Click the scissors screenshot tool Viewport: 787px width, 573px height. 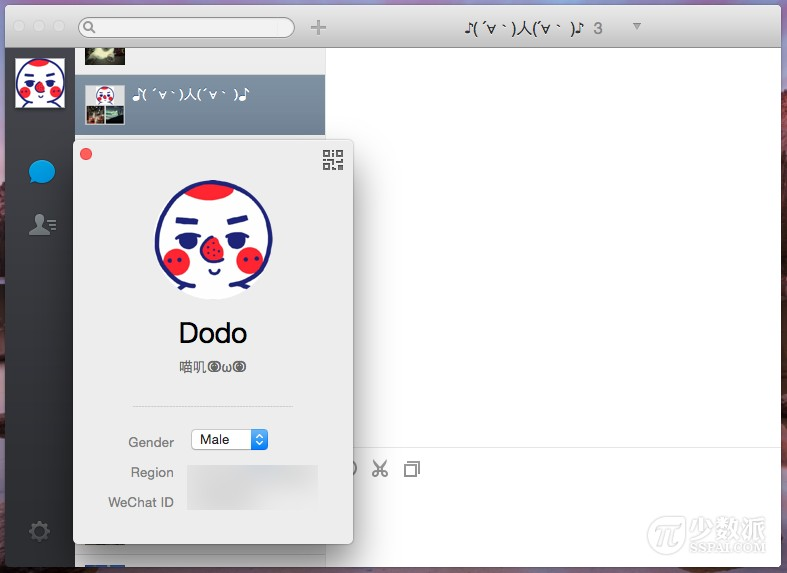click(380, 469)
